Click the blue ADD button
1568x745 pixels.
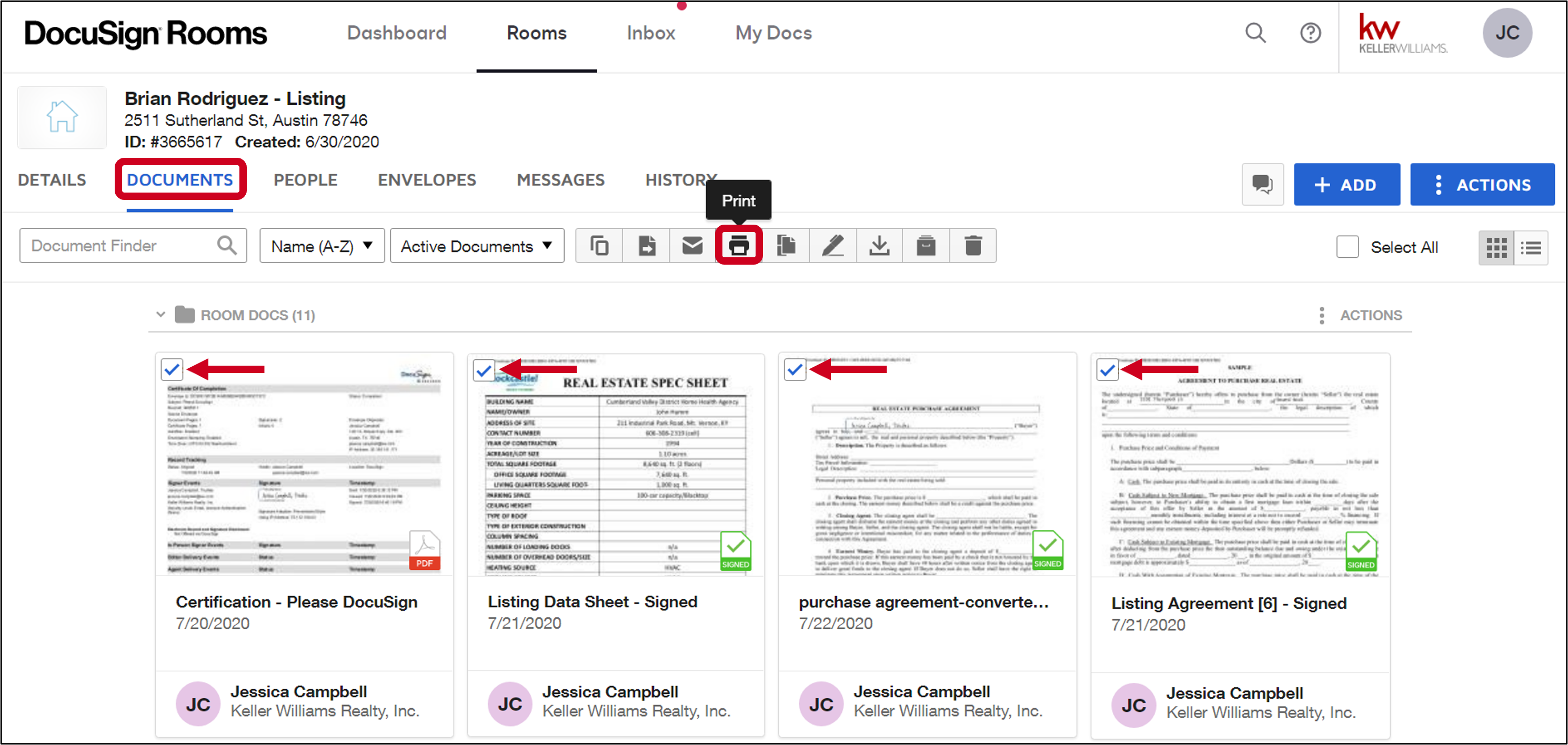1346,185
